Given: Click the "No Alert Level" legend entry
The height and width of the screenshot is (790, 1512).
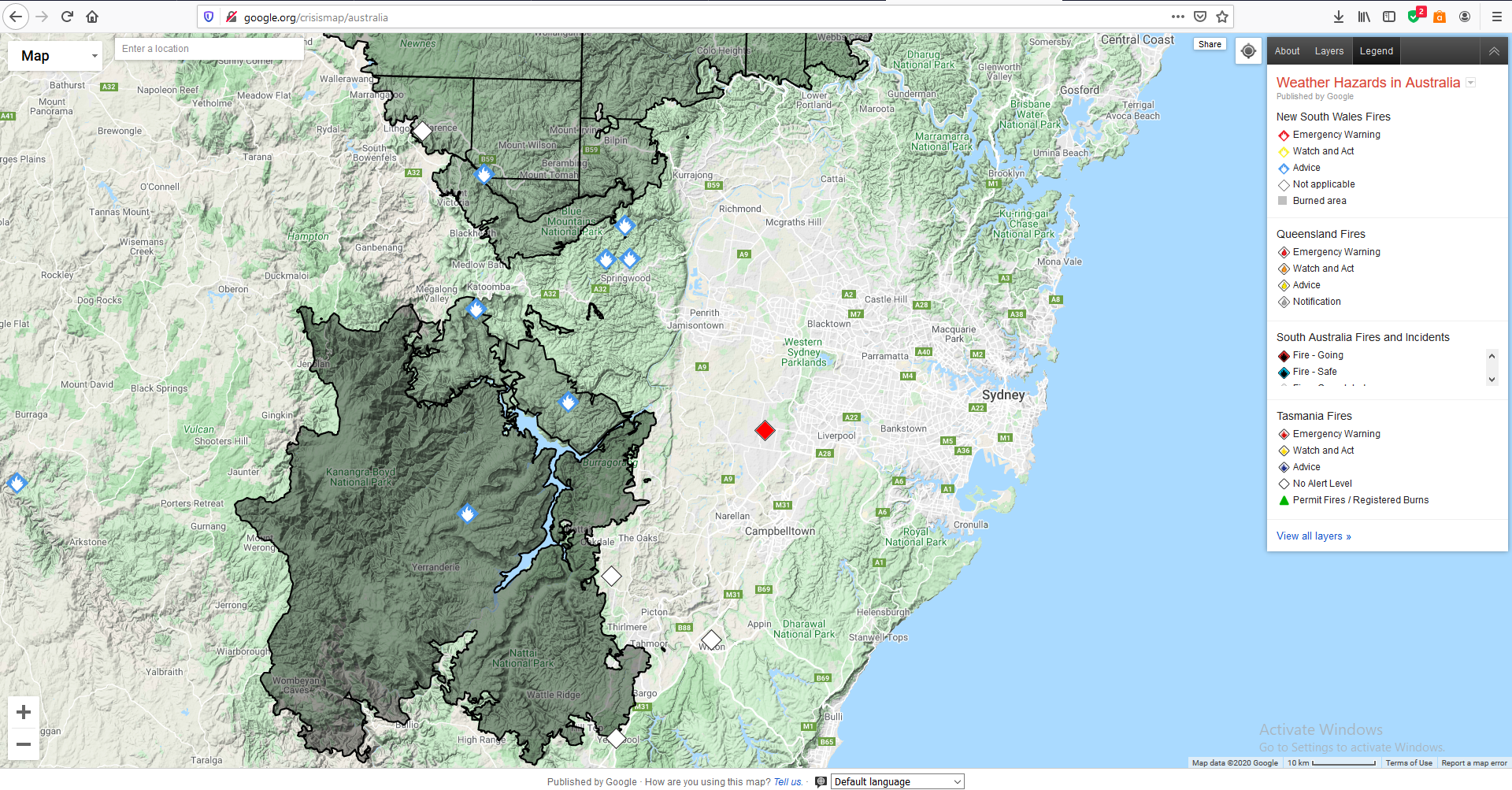Looking at the screenshot, I should (x=1314, y=484).
